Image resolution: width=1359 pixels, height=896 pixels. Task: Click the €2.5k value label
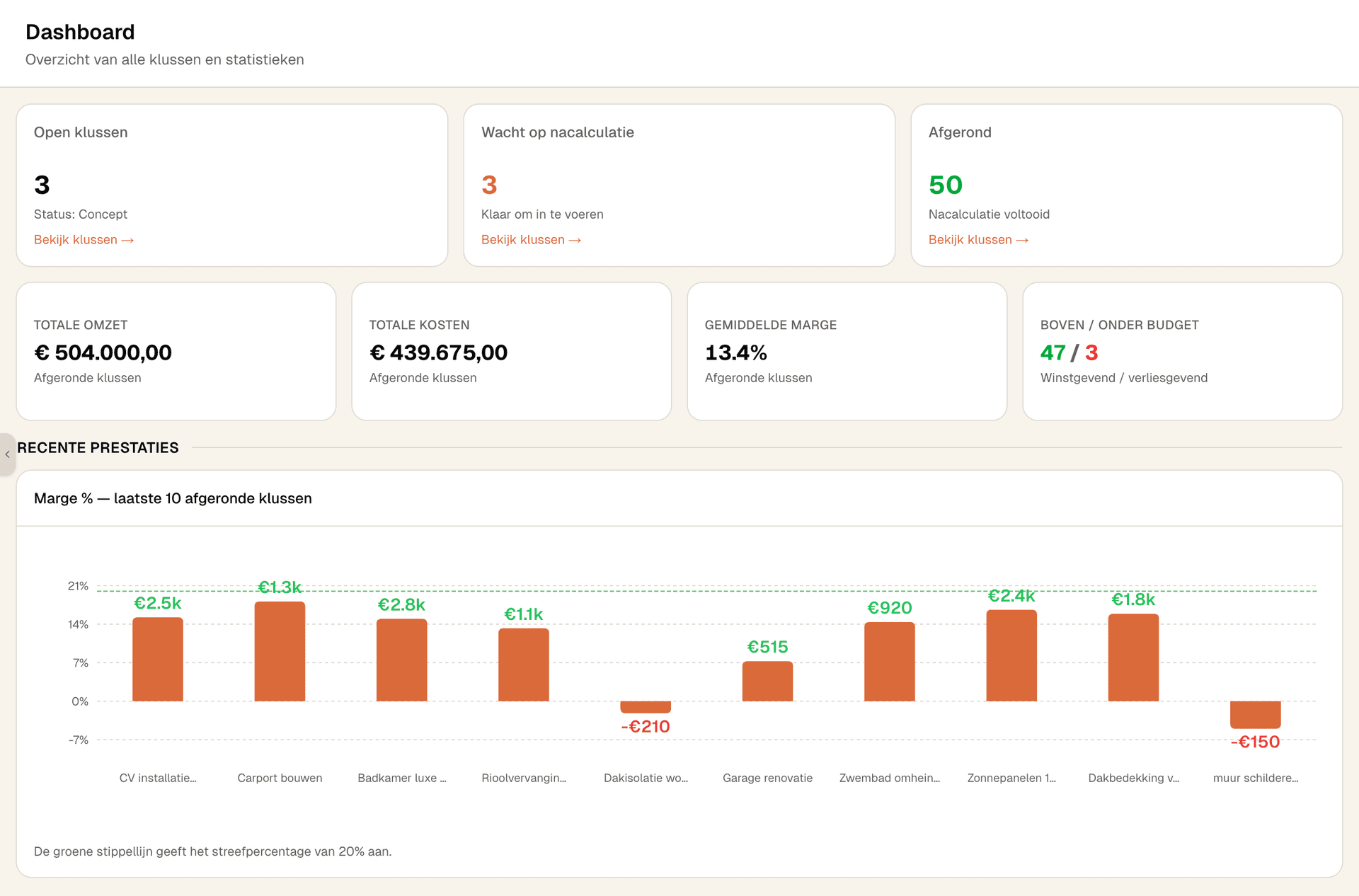pos(158,603)
